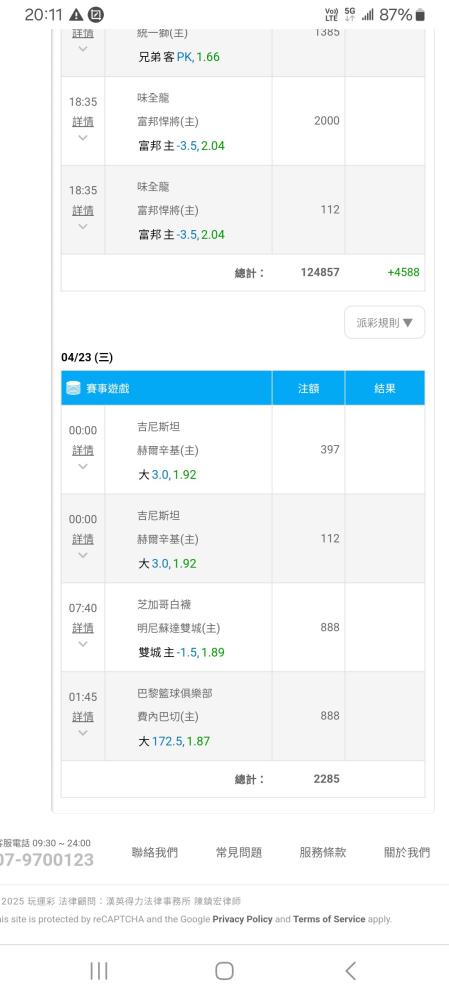449x1000 pixels.
Task: Expand chevron under 詳情 for 01:45 費內巴切 bet
Action: [x=82, y=733]
